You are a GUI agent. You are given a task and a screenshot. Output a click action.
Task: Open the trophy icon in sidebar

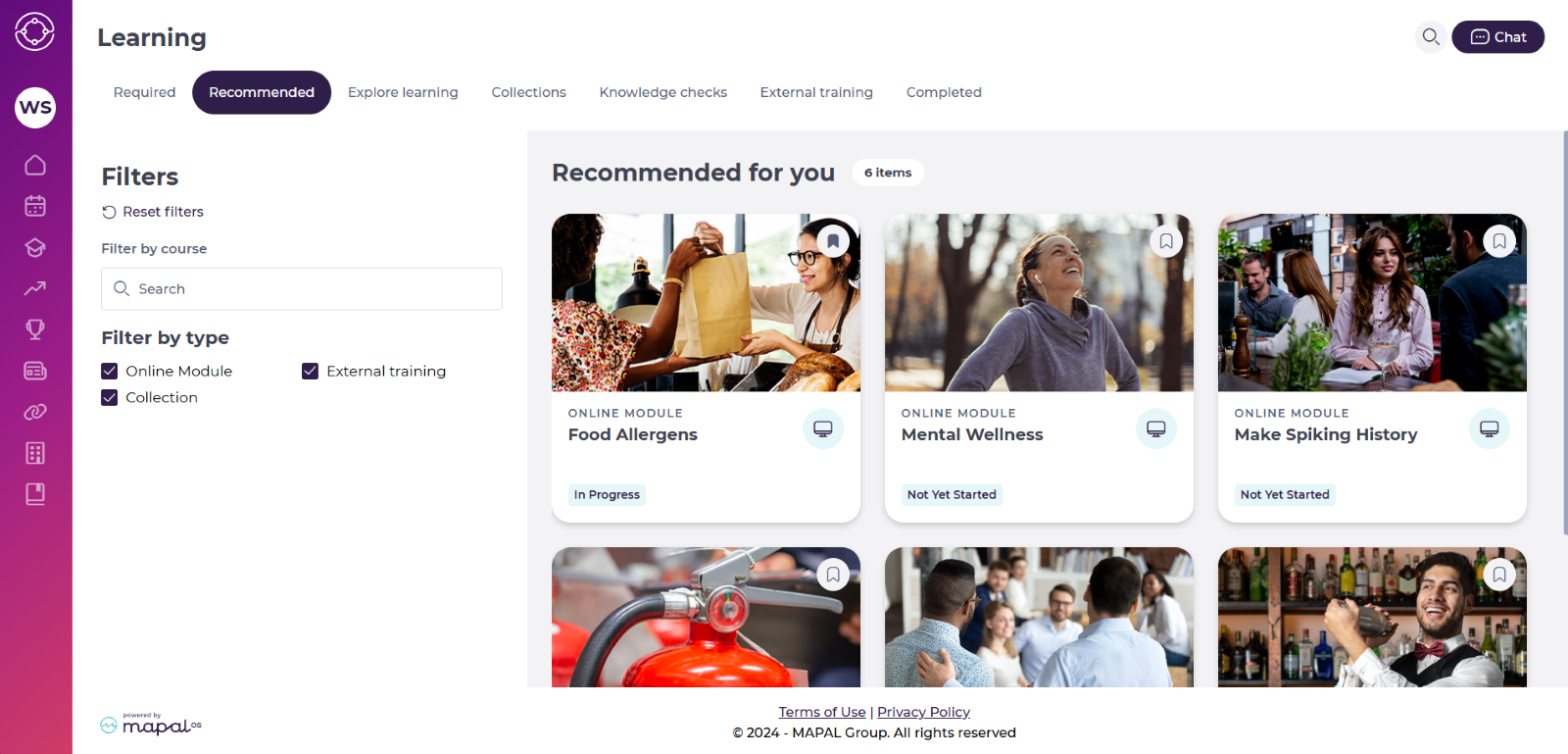click(x=35, y=329)
